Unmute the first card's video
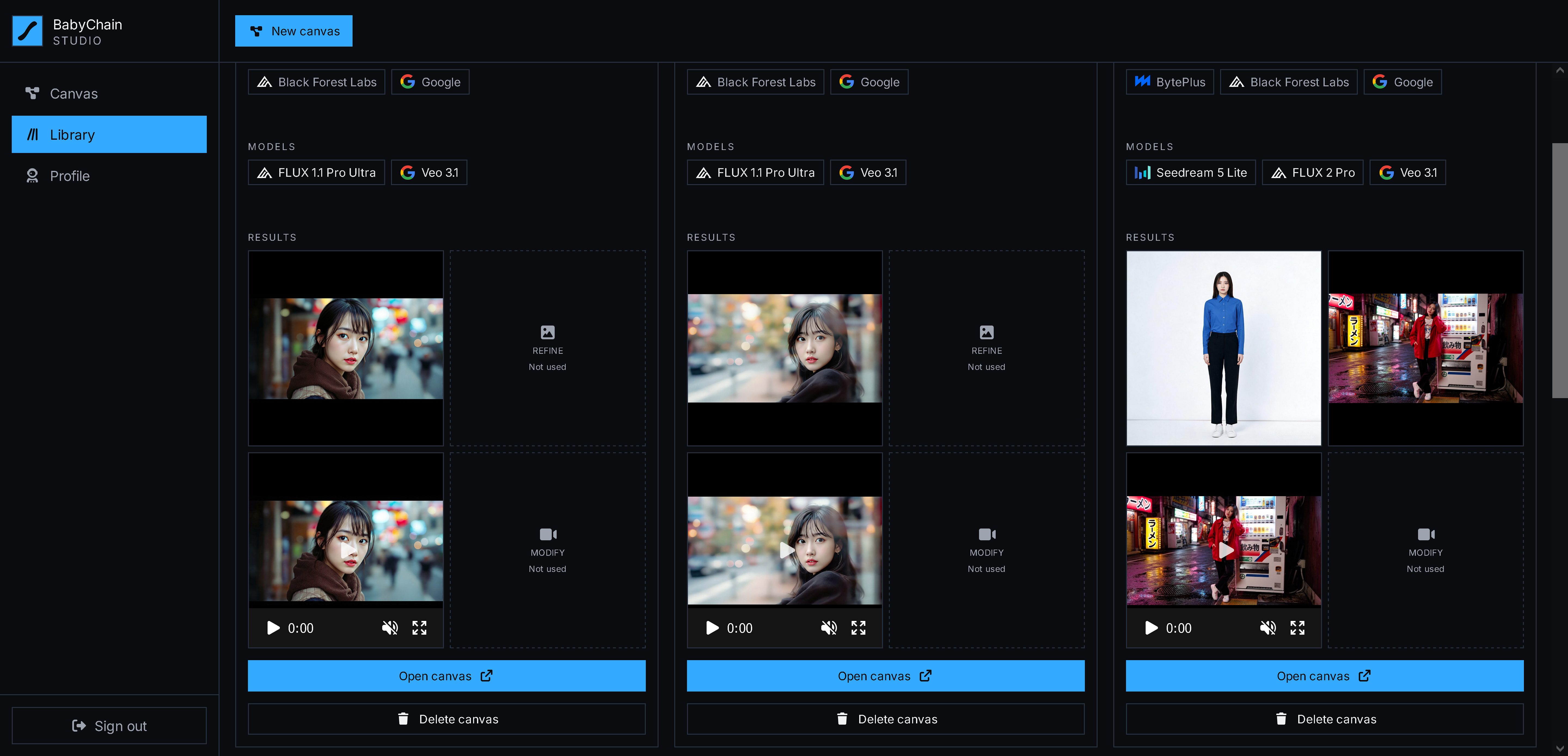1568x756 pixels. click(390, 628)
